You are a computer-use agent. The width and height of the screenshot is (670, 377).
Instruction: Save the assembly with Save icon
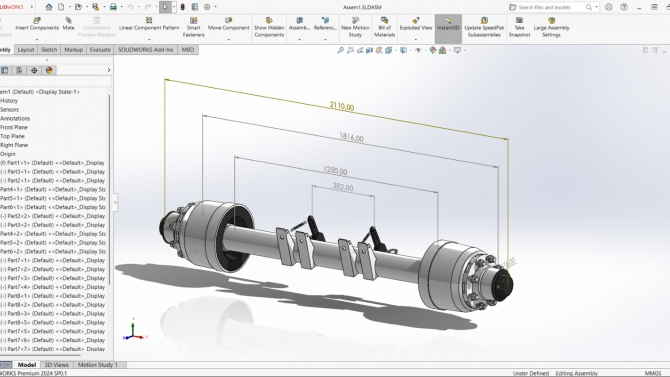tap(95, 7)
